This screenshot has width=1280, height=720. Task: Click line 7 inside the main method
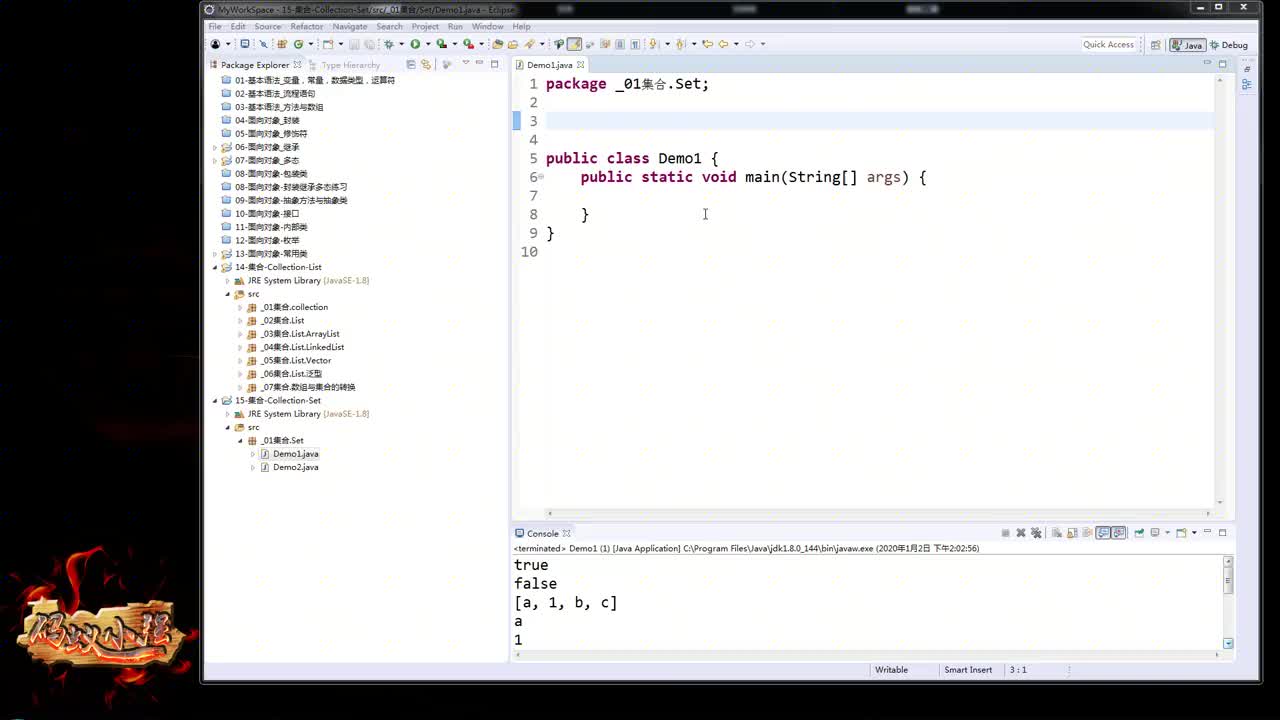pyautogui.click(x=880, y=195)
